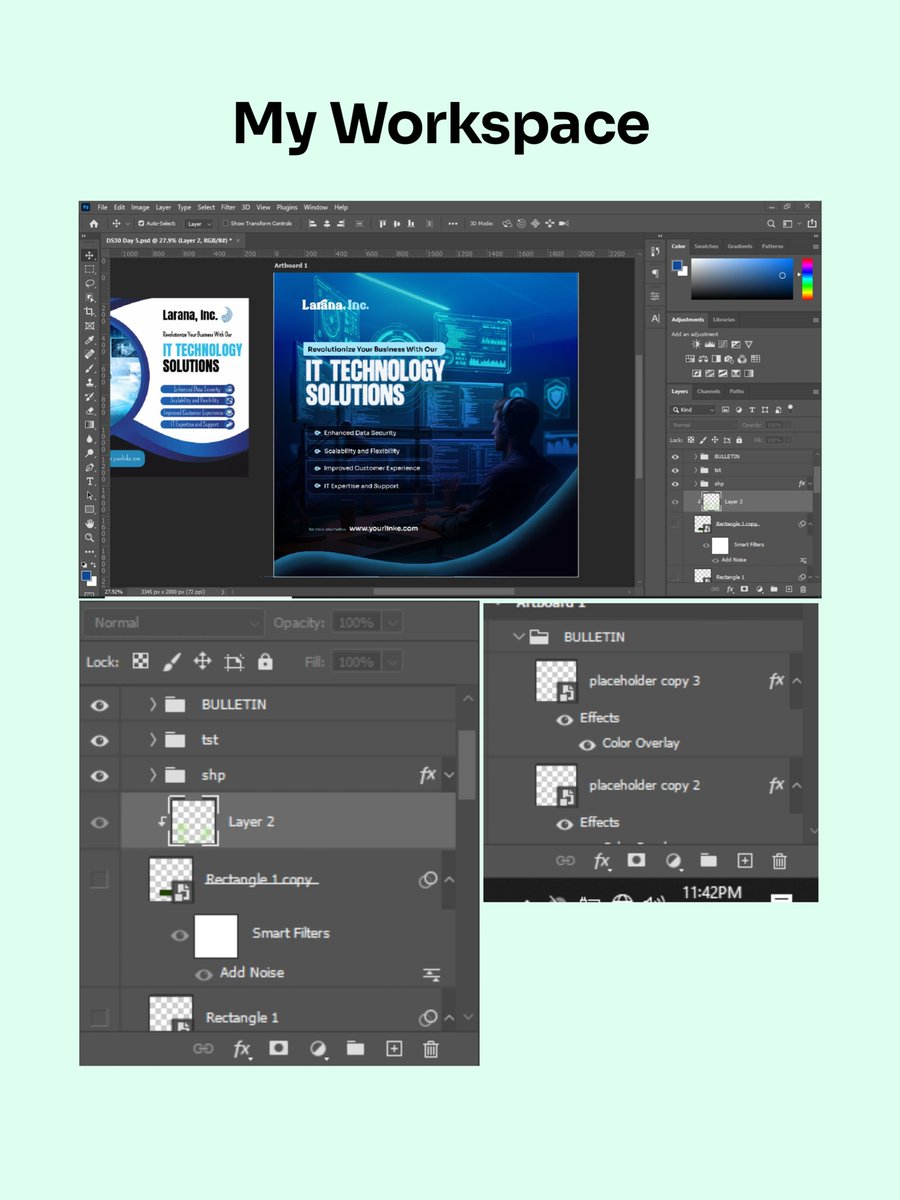Select the Gradient tool
Image resolution: width=900 pixels, height=1200 pixels.
(89, 424)
